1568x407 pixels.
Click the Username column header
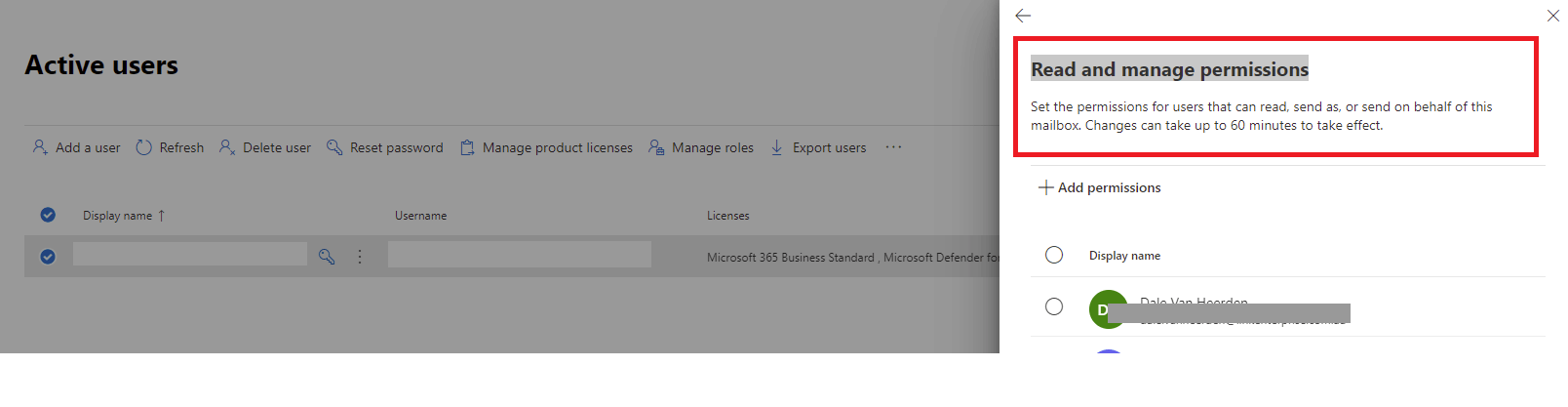click(x=421, y=216)
